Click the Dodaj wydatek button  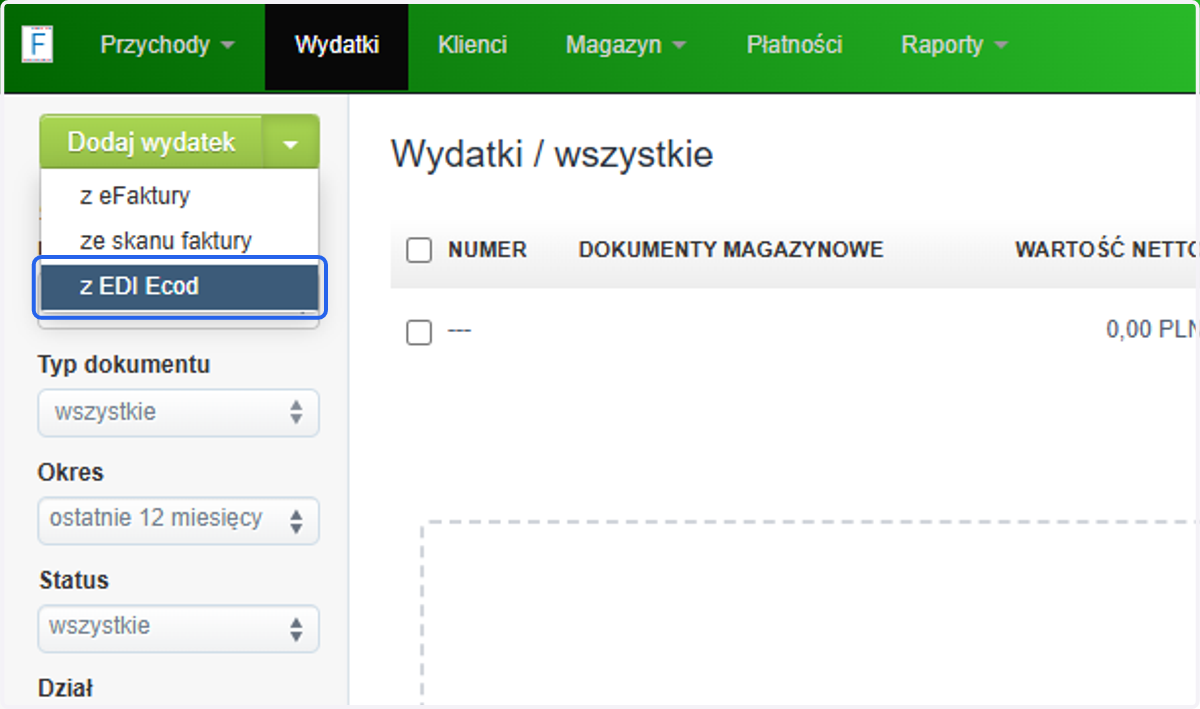tap(151, 143)
